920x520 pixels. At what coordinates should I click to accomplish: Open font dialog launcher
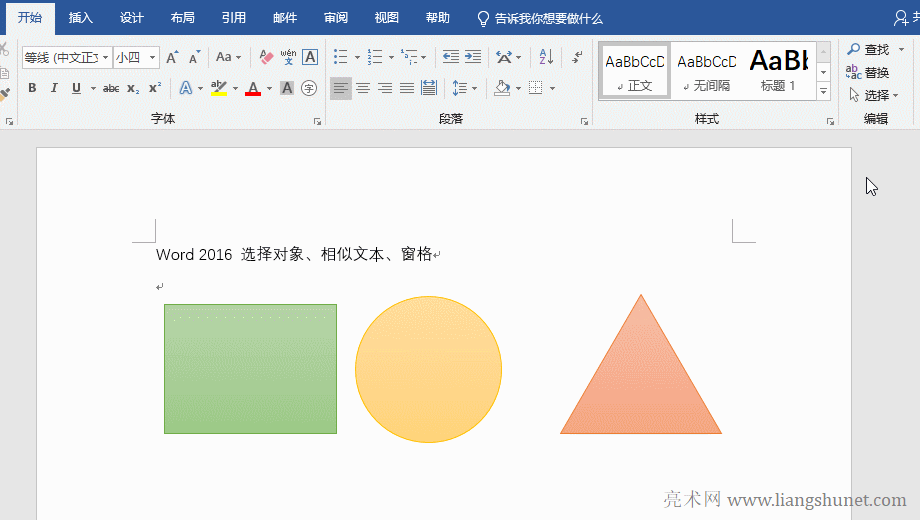[317, 121]
